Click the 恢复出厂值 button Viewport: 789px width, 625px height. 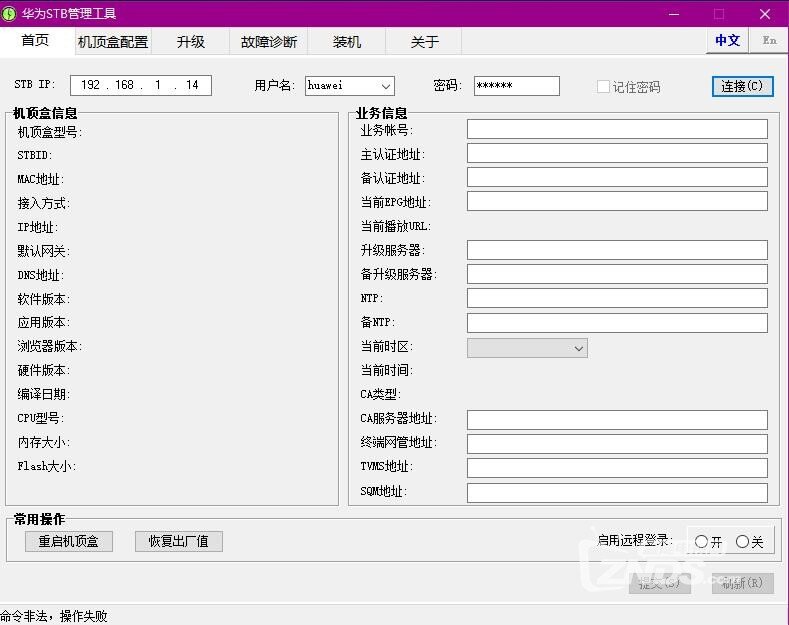click(x=179, y=541)
